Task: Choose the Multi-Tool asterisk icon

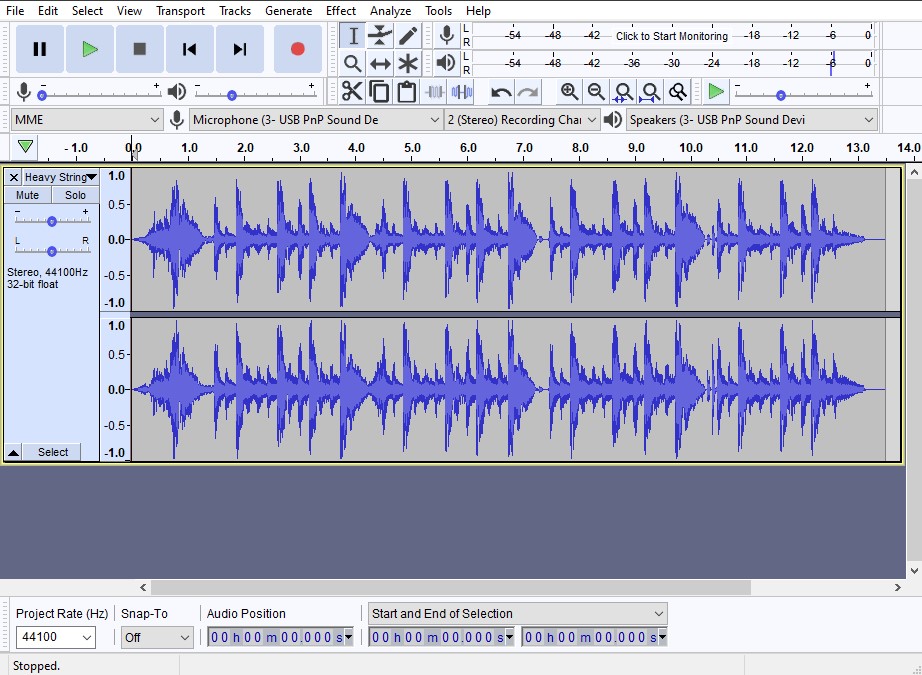Action: click(x=407, y=63)
